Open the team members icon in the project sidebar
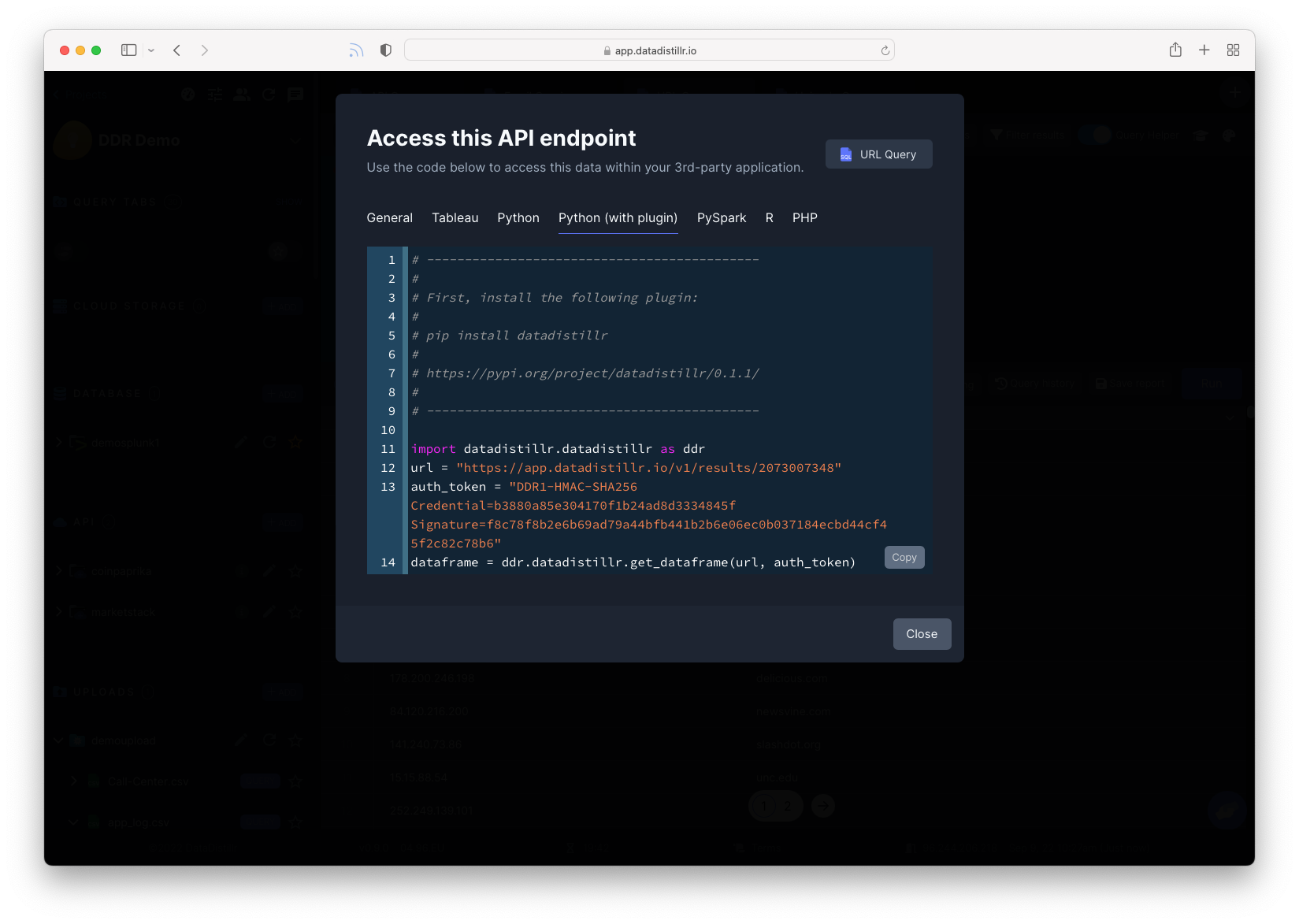This screenshot has width=1299, height=924. tap(242, 95)
